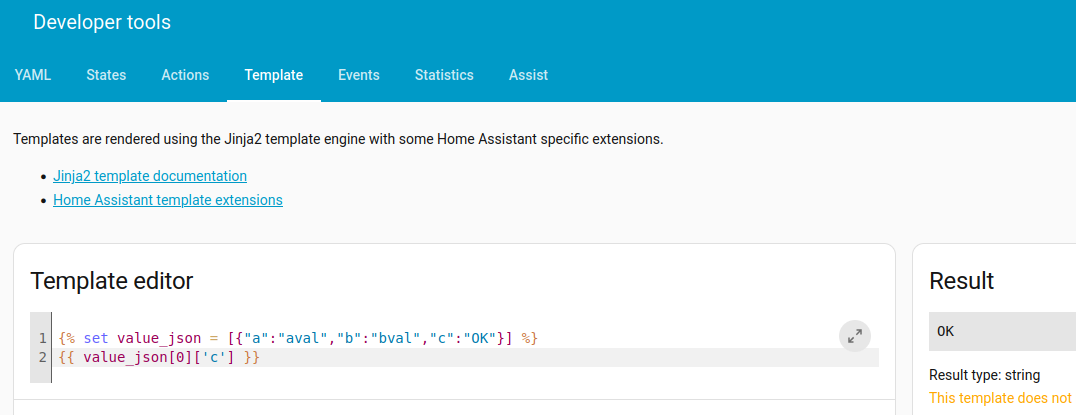Image resolution: width=1076 pixels, height=415 pixels.
Task: Click the first editor line setting value_json
Action: [x=300, y=338]
